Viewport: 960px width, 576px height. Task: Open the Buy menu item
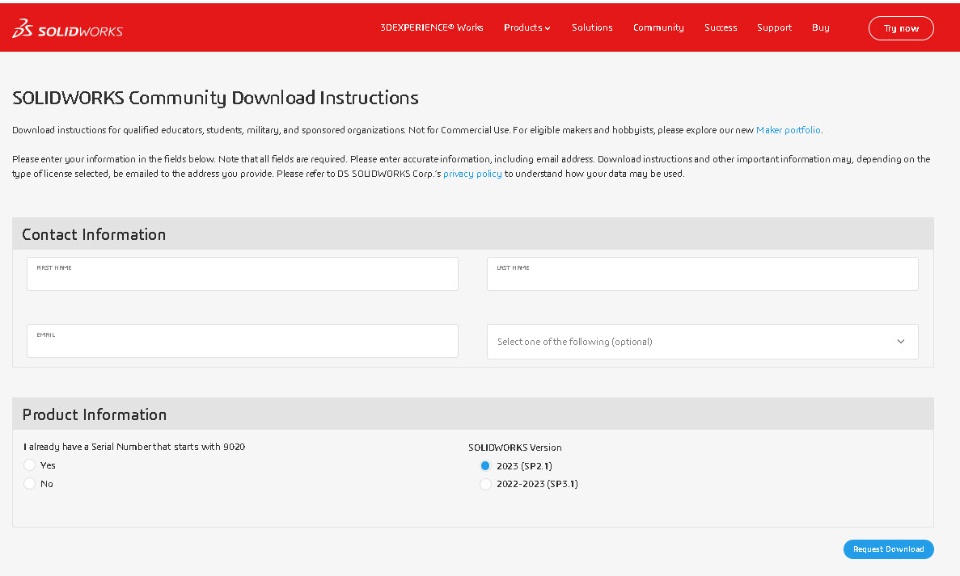(x=820, y=28)
